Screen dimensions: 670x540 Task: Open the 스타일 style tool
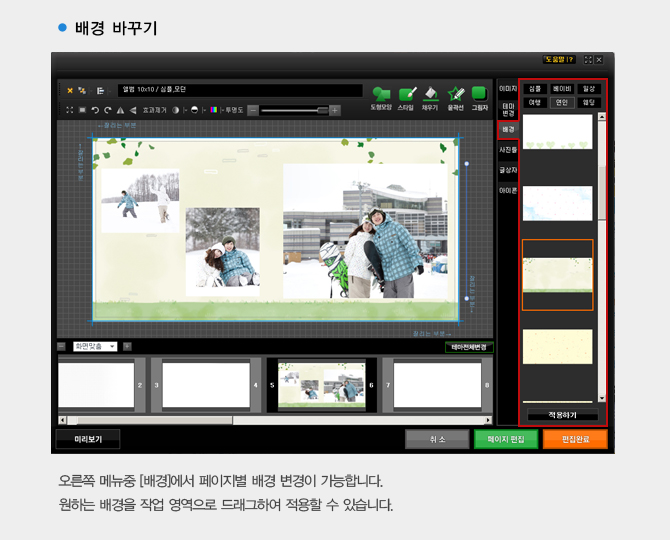click(x=406, y=99)
